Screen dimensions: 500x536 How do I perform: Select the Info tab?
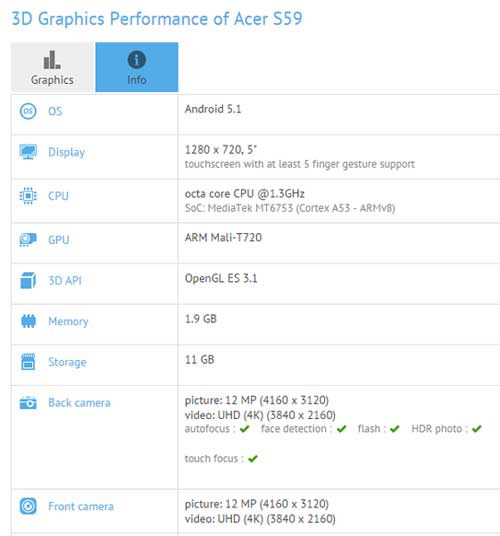(137, 67)
